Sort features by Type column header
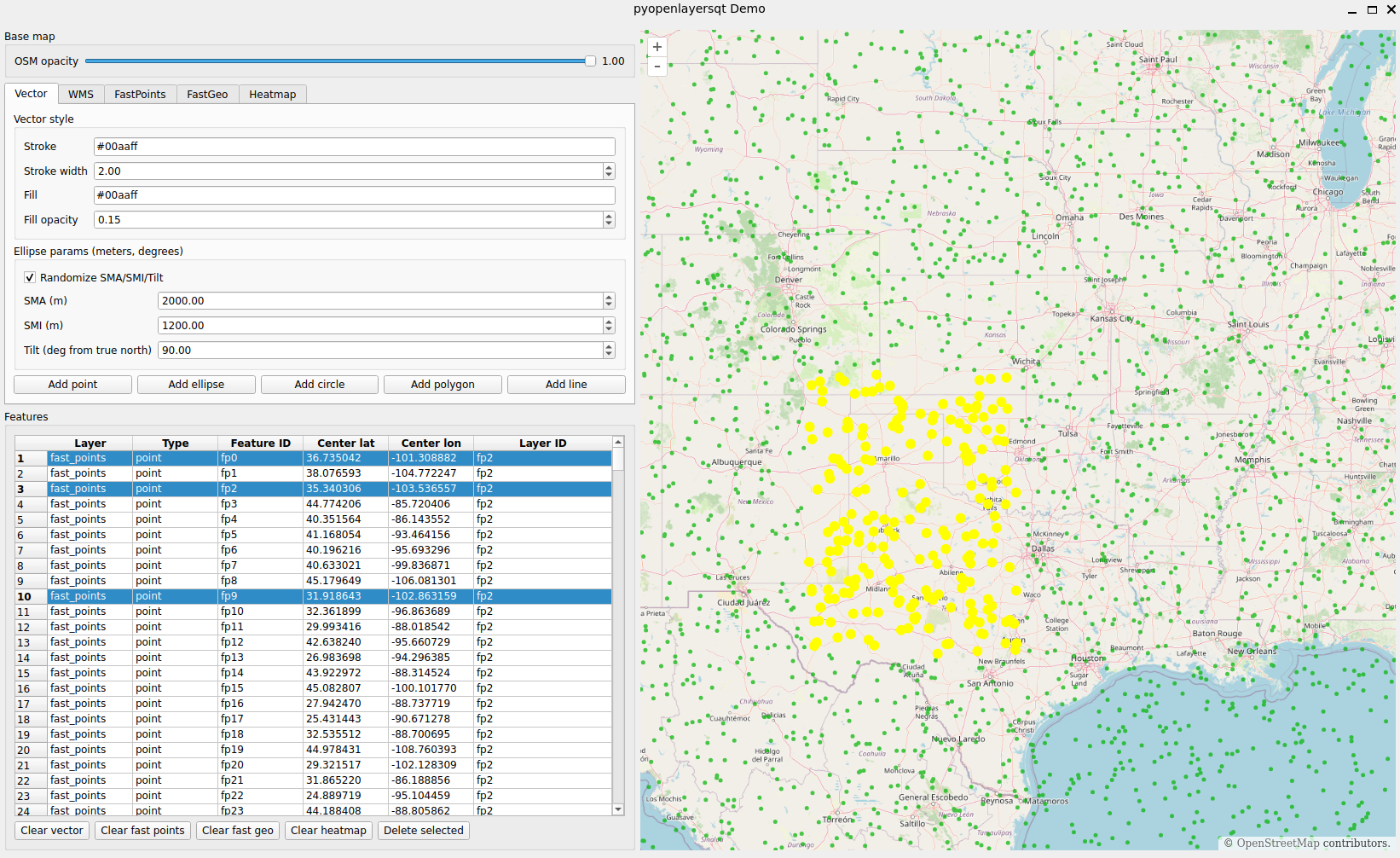 tap(176, 443)
